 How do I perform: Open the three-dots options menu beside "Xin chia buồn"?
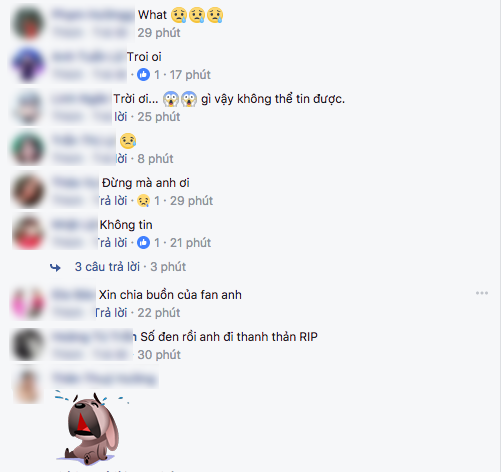pos(482,293)
